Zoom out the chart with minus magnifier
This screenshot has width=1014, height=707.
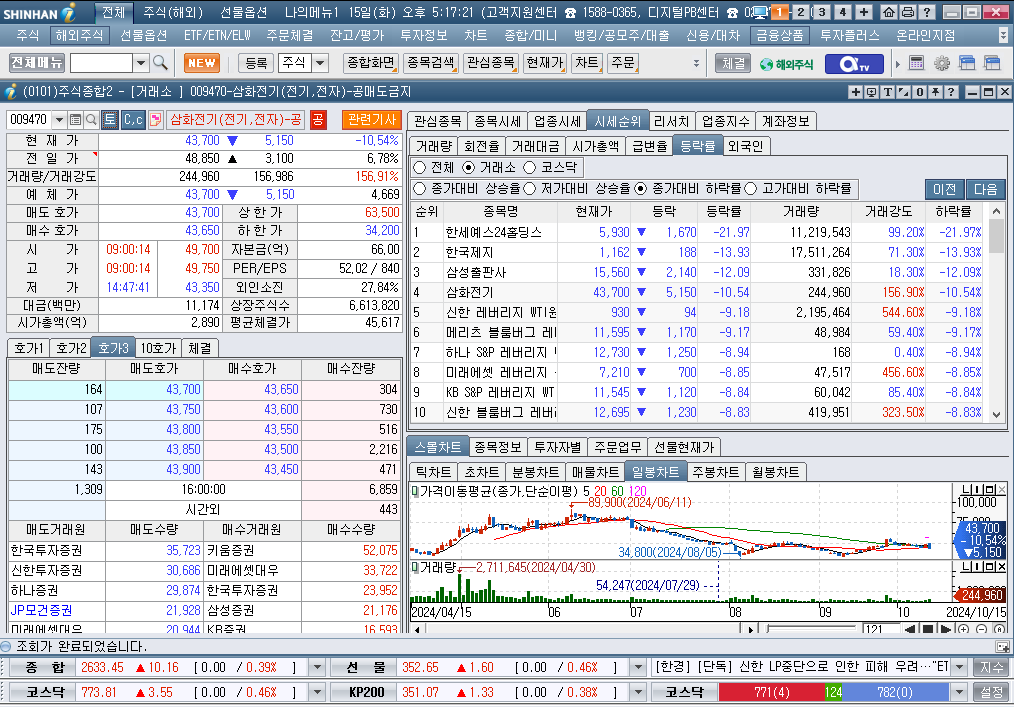982,629
